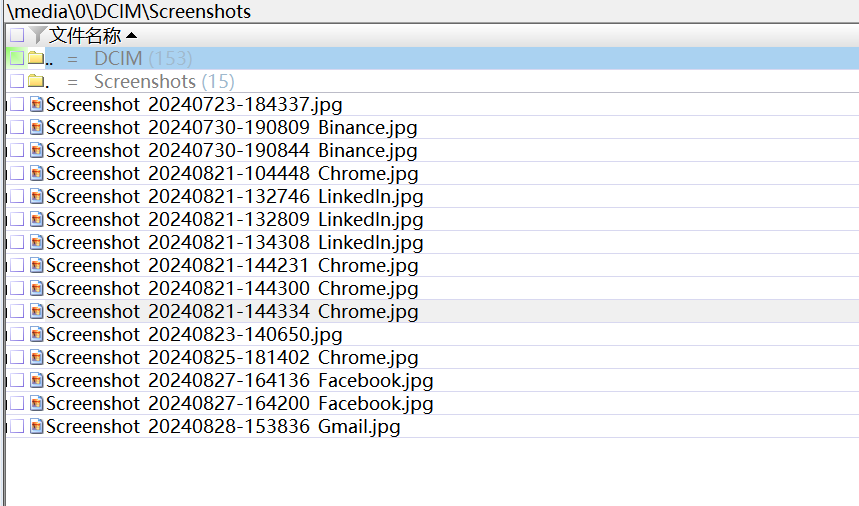Image resolution: width=859 pixels, height=506 pixels.
Task: Toggle the select-all checkbox in header
Action: [x=17, y=36]
